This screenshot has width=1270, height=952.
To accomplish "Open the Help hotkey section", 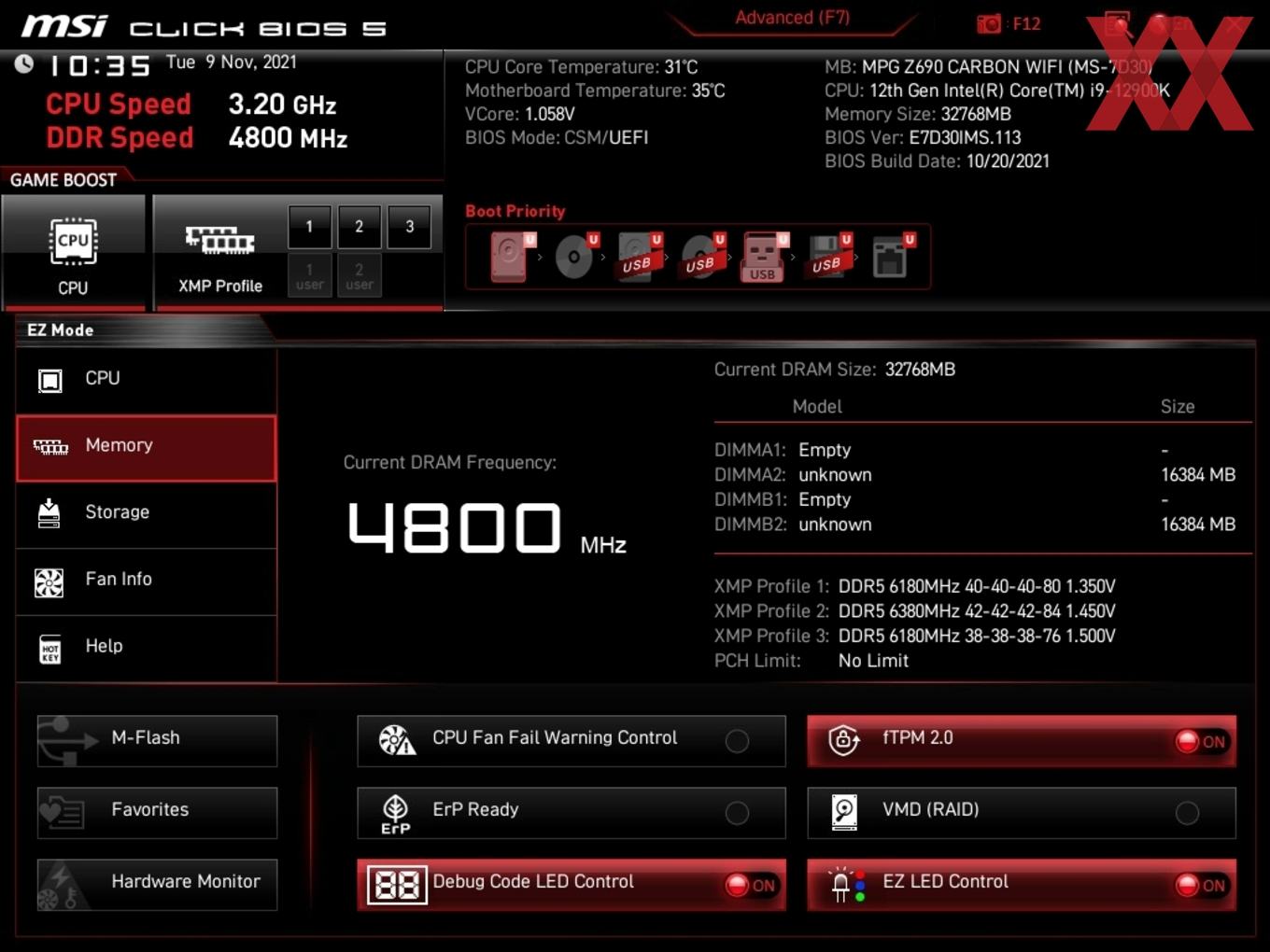I will point(147,648).
